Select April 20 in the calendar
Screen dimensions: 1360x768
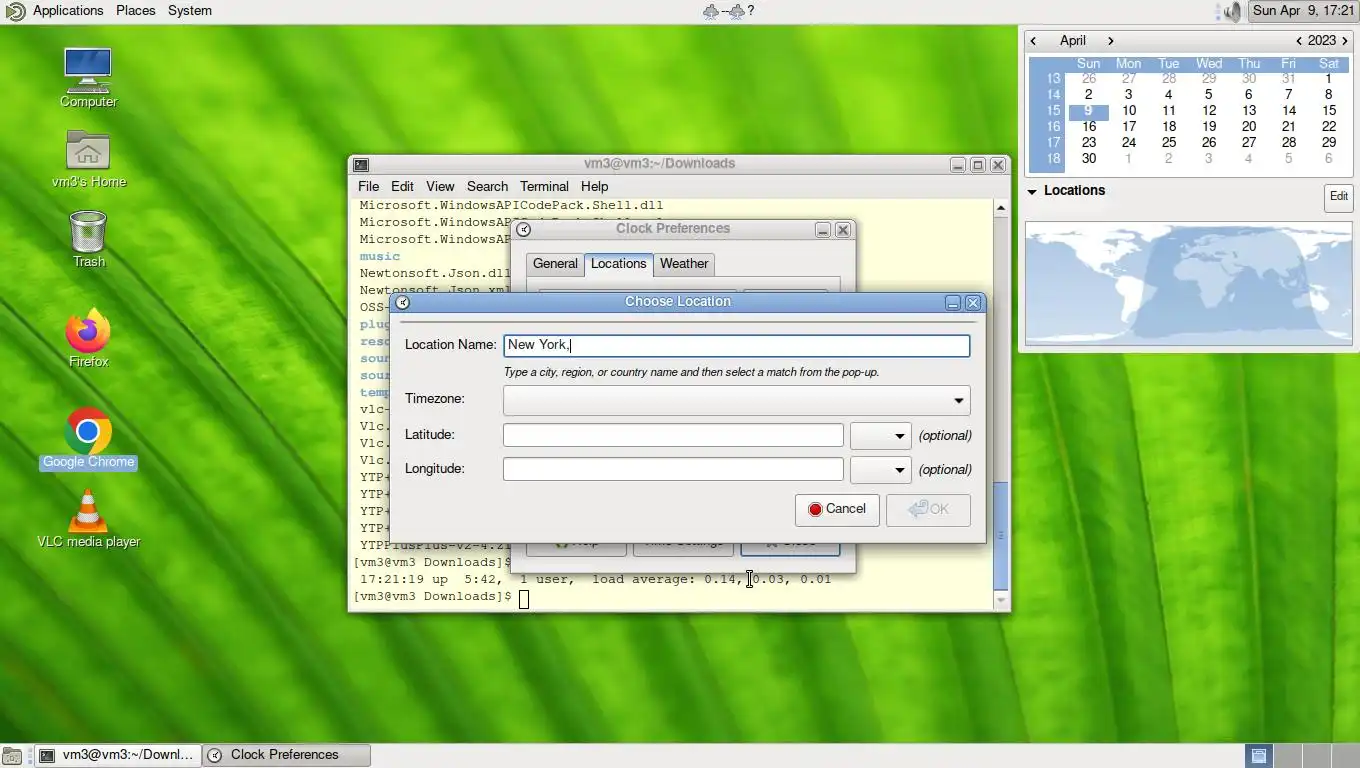tap(1248, 127)
